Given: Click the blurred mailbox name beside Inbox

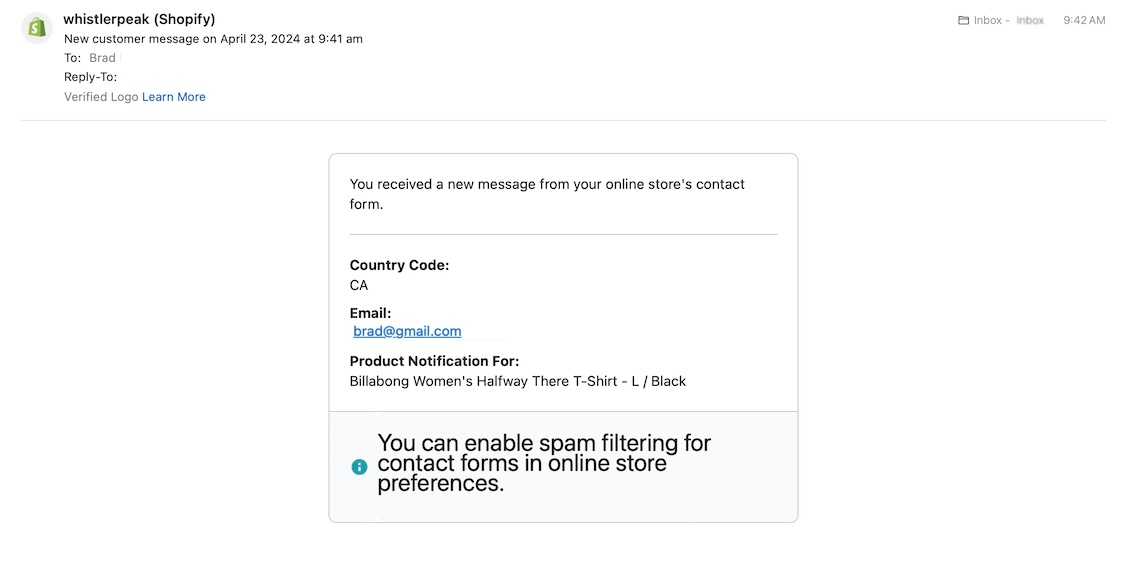Looking at the screenshot, I should [x=1030, y=20].
